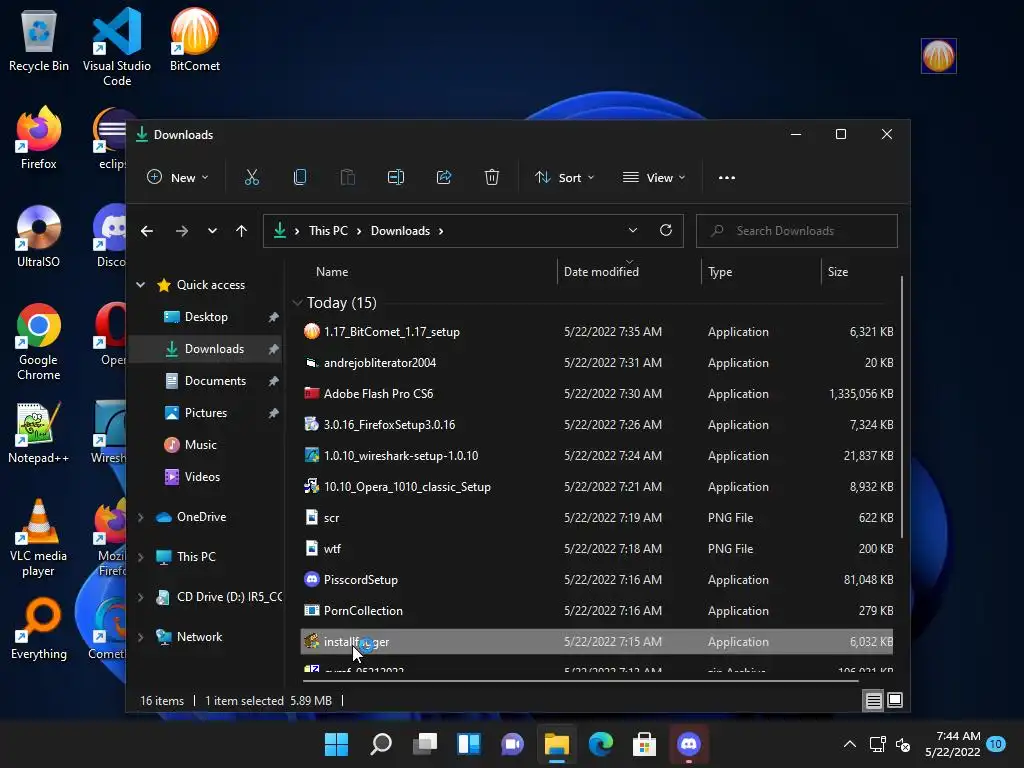Click the Share icon in toolbar
Screen dimensions: 1024x768
[444, 178]
